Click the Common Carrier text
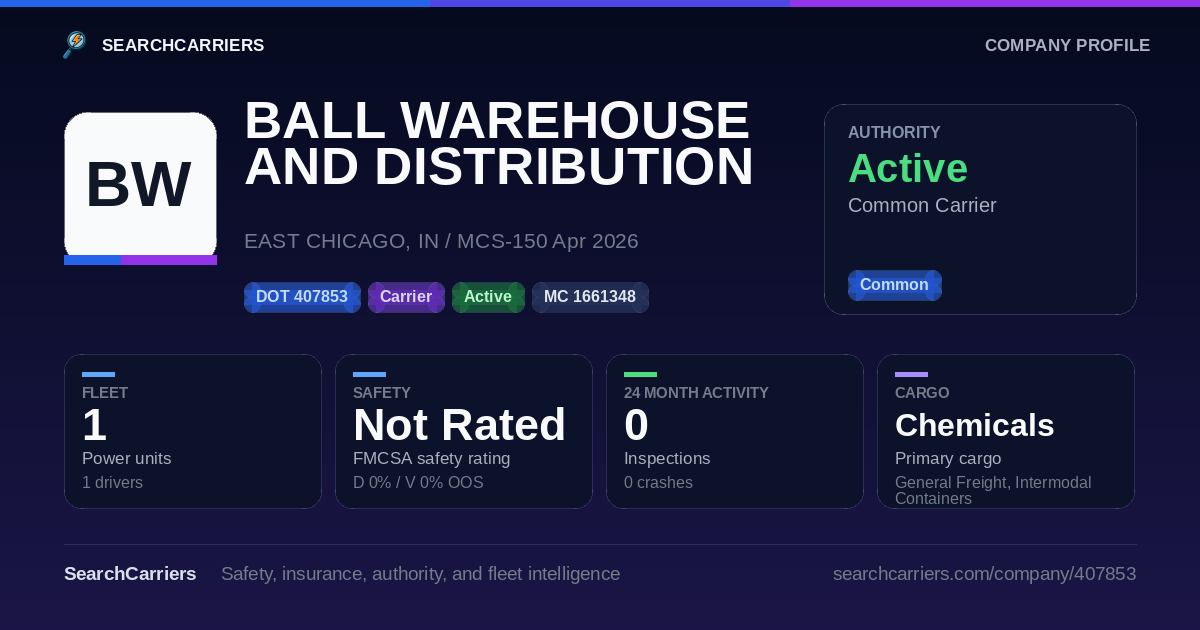1200x630 pixels. 922,205
